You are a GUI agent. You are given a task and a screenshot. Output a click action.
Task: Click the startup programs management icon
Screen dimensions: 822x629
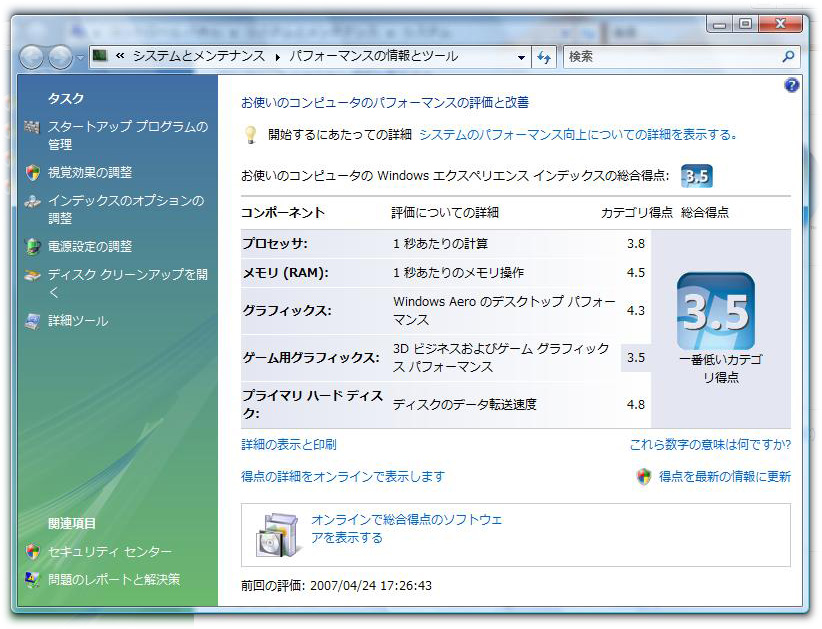32,127
